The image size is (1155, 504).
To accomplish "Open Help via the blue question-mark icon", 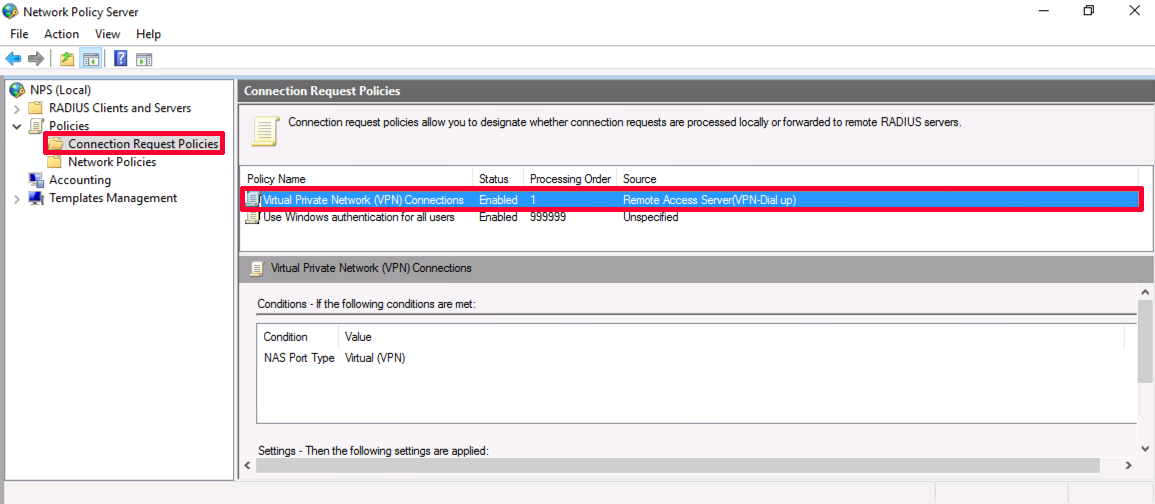I will (x=121, y=59).
